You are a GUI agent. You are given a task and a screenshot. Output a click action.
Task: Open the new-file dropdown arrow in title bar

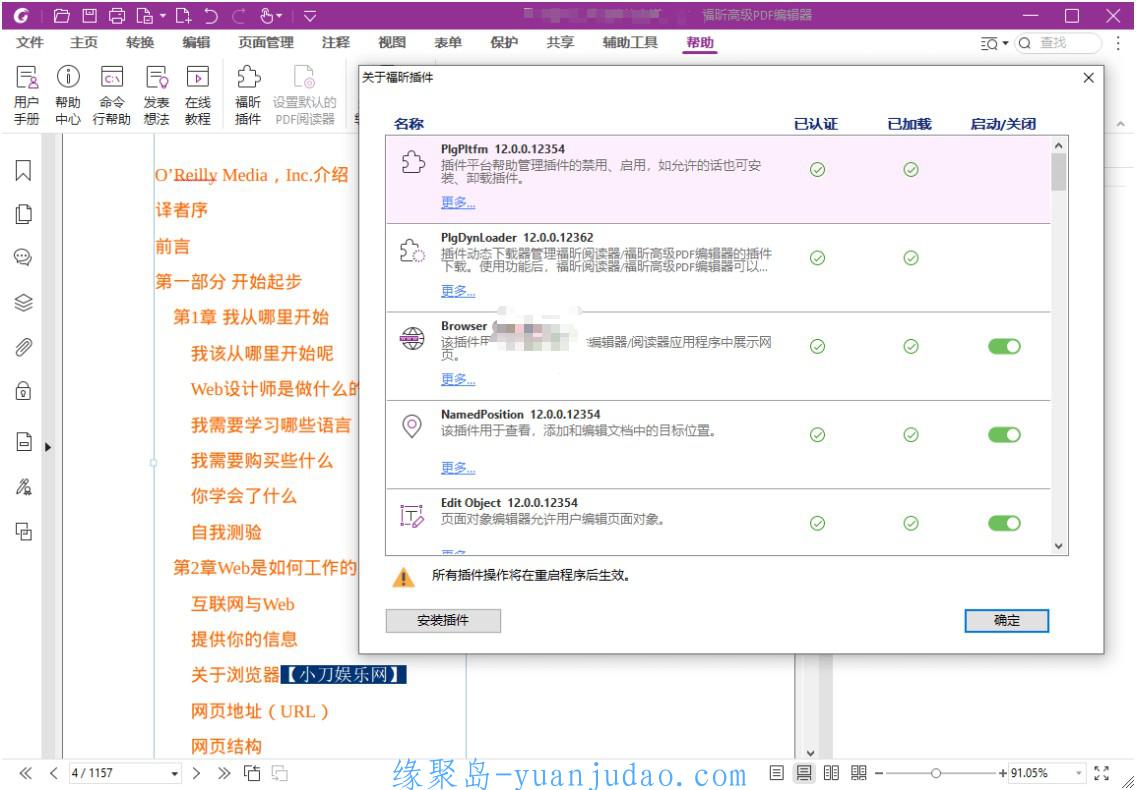(162, 16)
